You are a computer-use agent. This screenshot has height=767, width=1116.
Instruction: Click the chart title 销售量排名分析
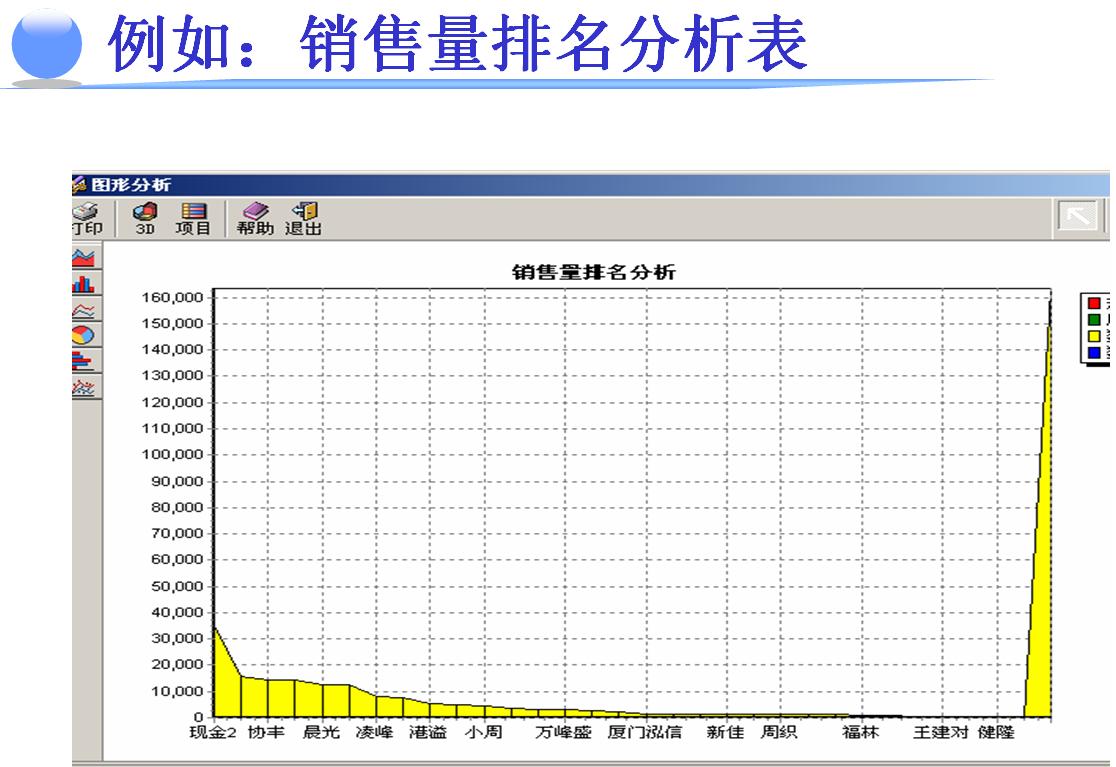[x=595, y=272]
